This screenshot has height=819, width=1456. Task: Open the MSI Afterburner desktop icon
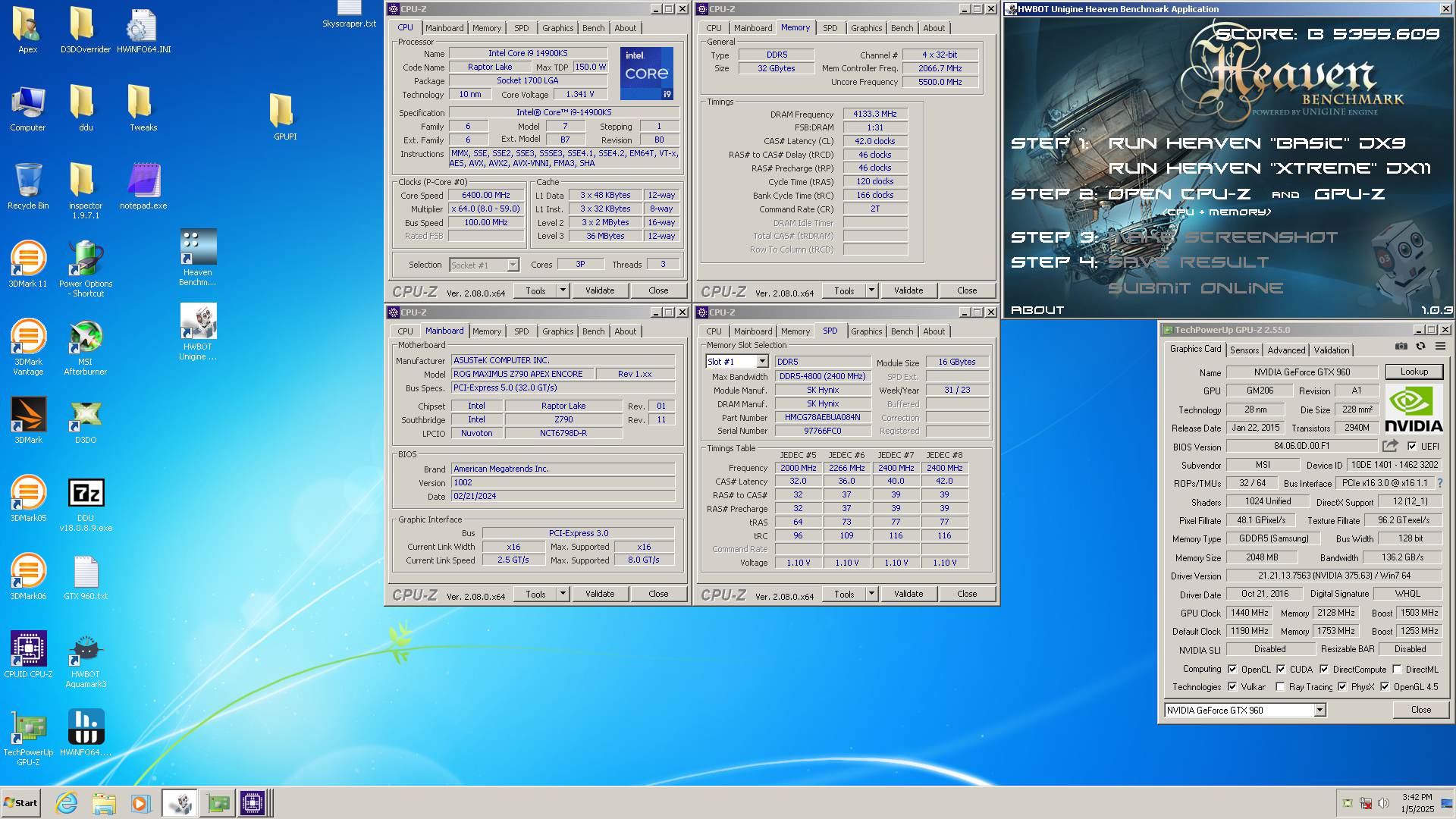click(x=86, y=347)
